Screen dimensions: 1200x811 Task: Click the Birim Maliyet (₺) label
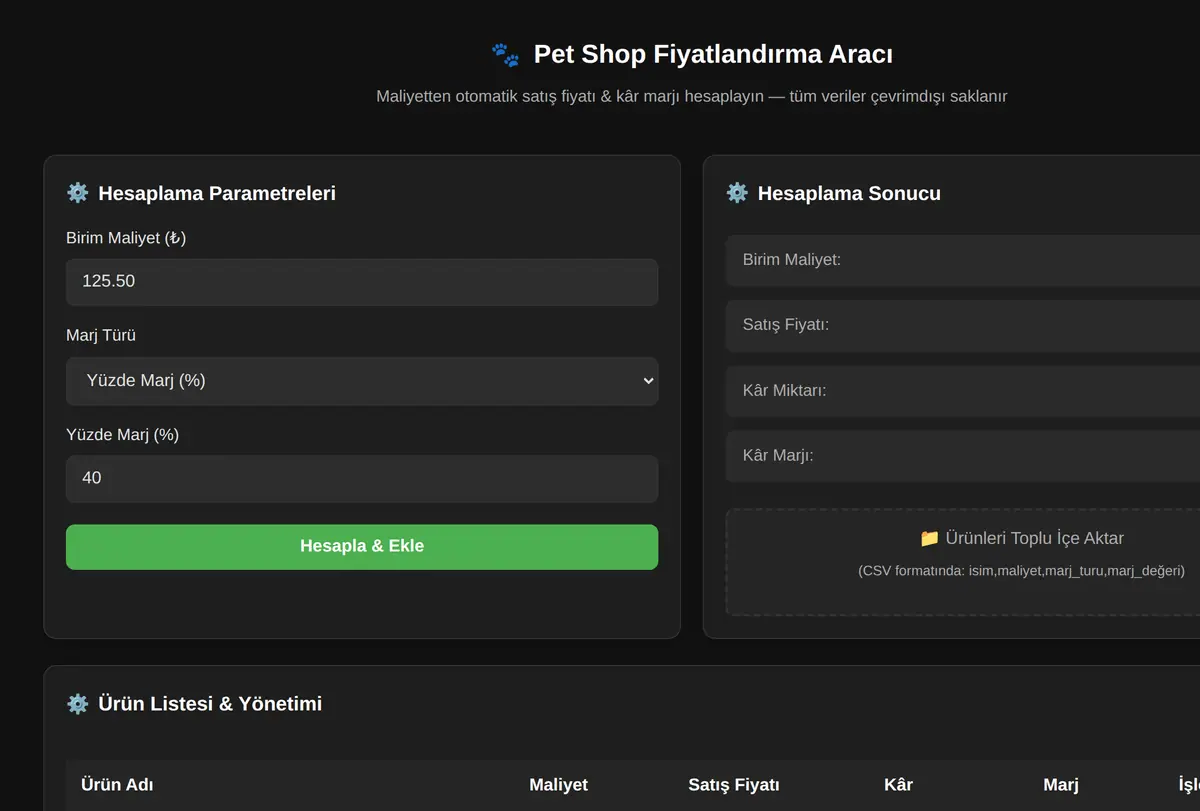[x=126, y=238]
